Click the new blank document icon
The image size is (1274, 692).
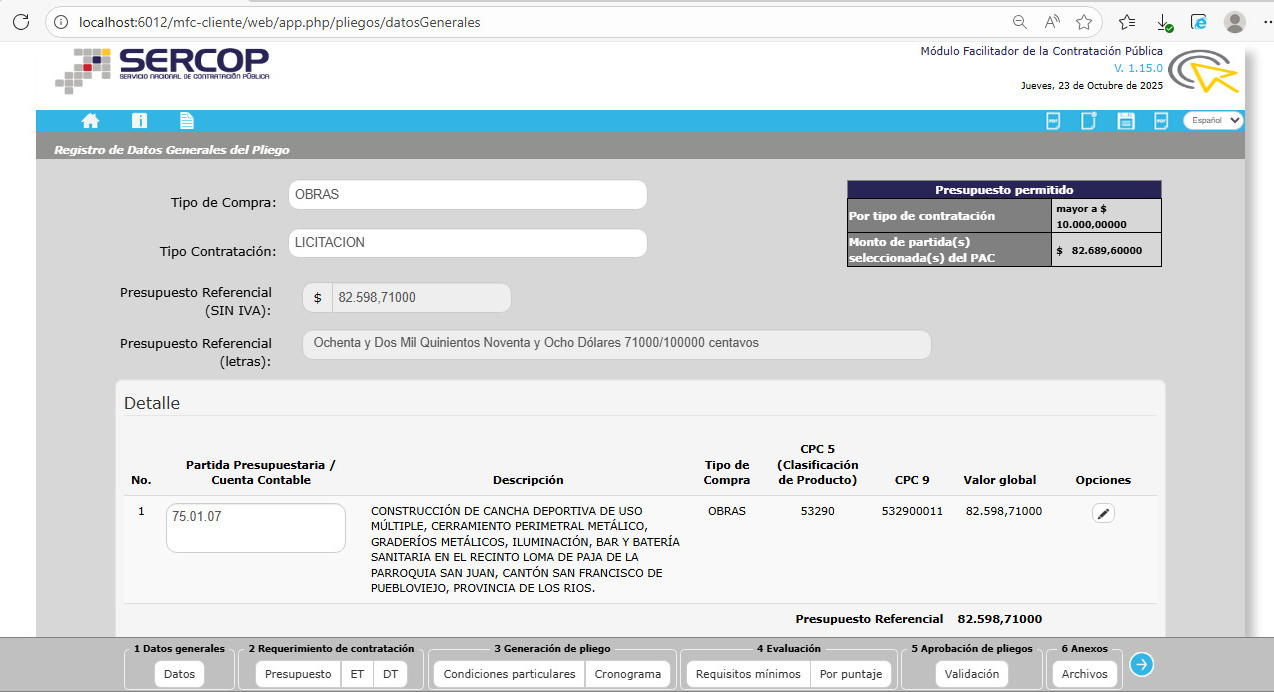point(1089,121)
